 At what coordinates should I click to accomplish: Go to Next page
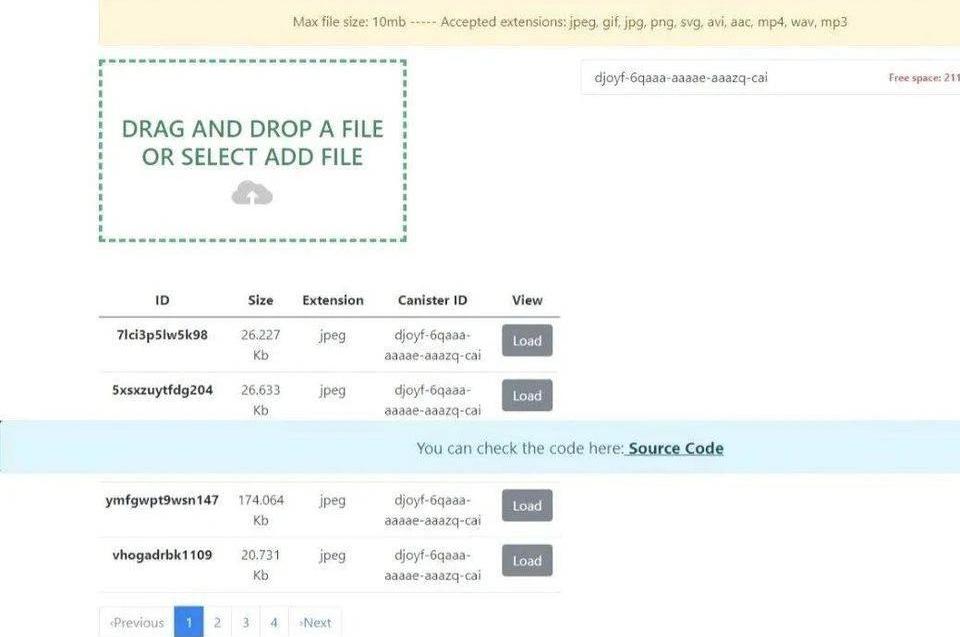click(315, 623)
